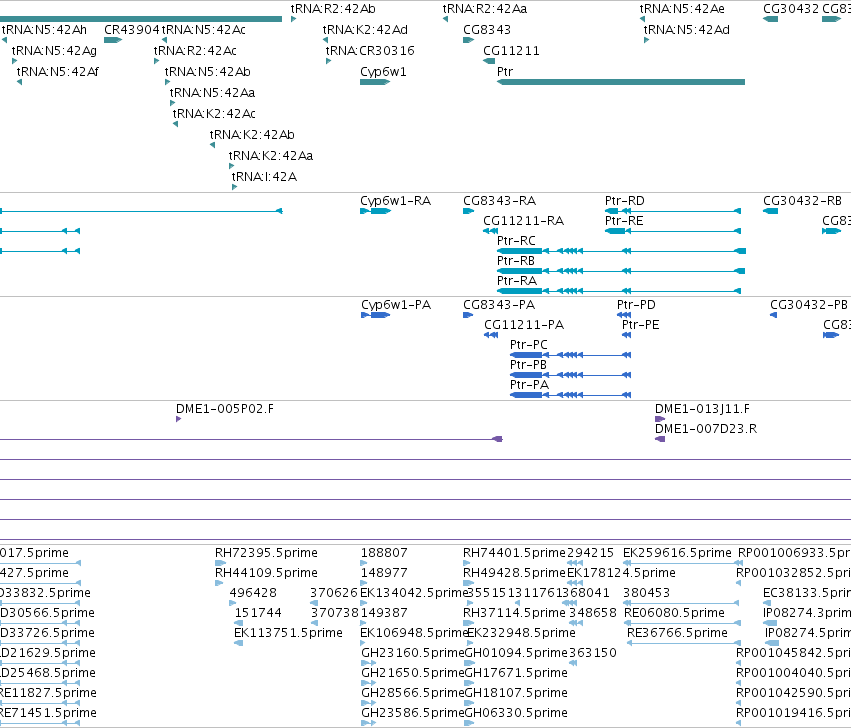Click the tRNA:R2:42Ac gene label
851x728 pixels.
tap(195, 51)
